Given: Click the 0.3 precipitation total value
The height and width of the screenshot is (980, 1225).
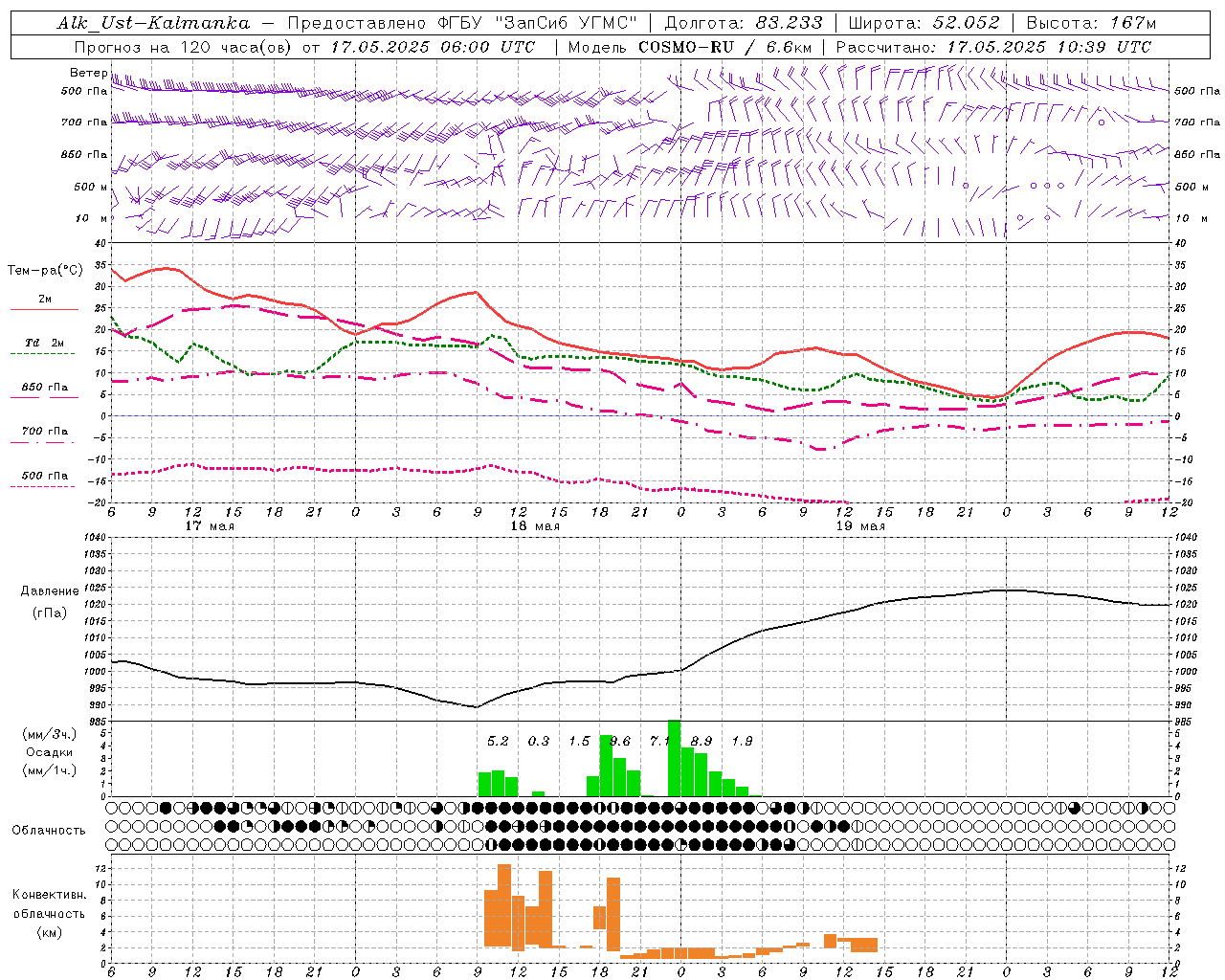Looking at the screenshot, I should click(539, 741).
